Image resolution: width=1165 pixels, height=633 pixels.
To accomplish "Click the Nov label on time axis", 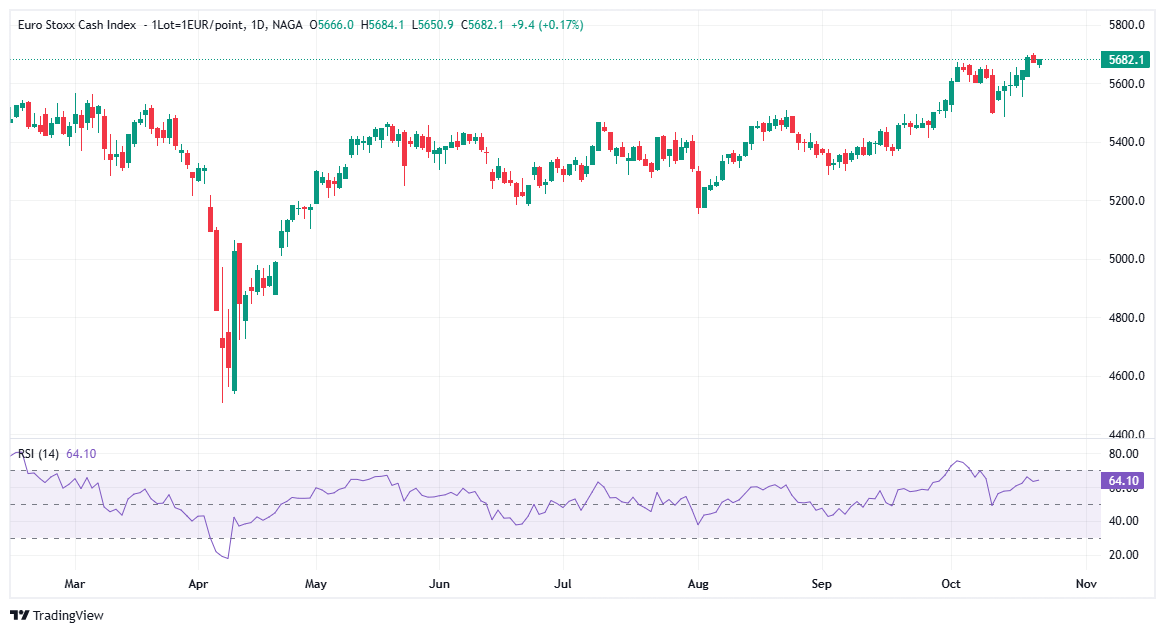I will click(1086, 582).
